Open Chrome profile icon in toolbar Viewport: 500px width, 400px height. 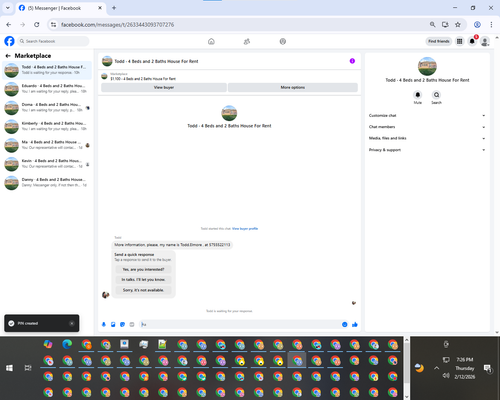477,25
